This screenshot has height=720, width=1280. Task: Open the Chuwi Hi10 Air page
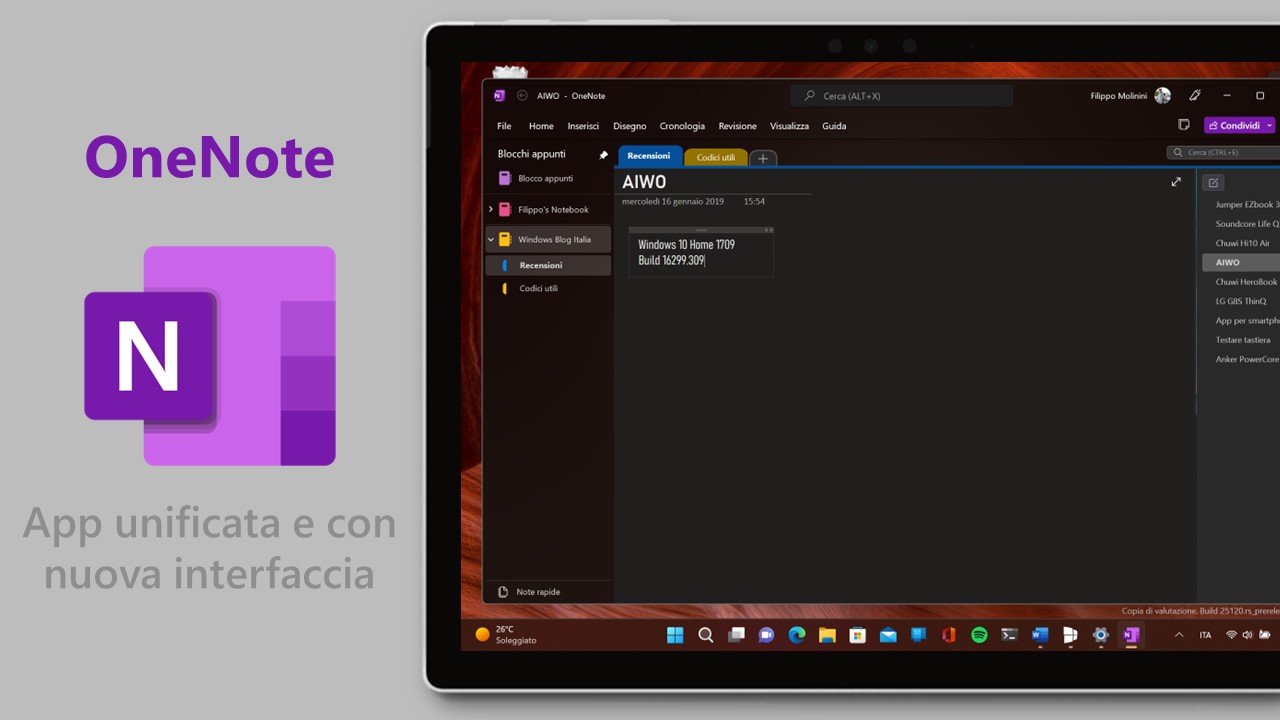tap(1243, 243)
